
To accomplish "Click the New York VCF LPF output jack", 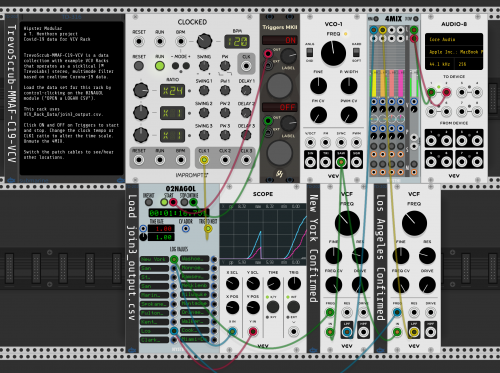I will 347,332.
